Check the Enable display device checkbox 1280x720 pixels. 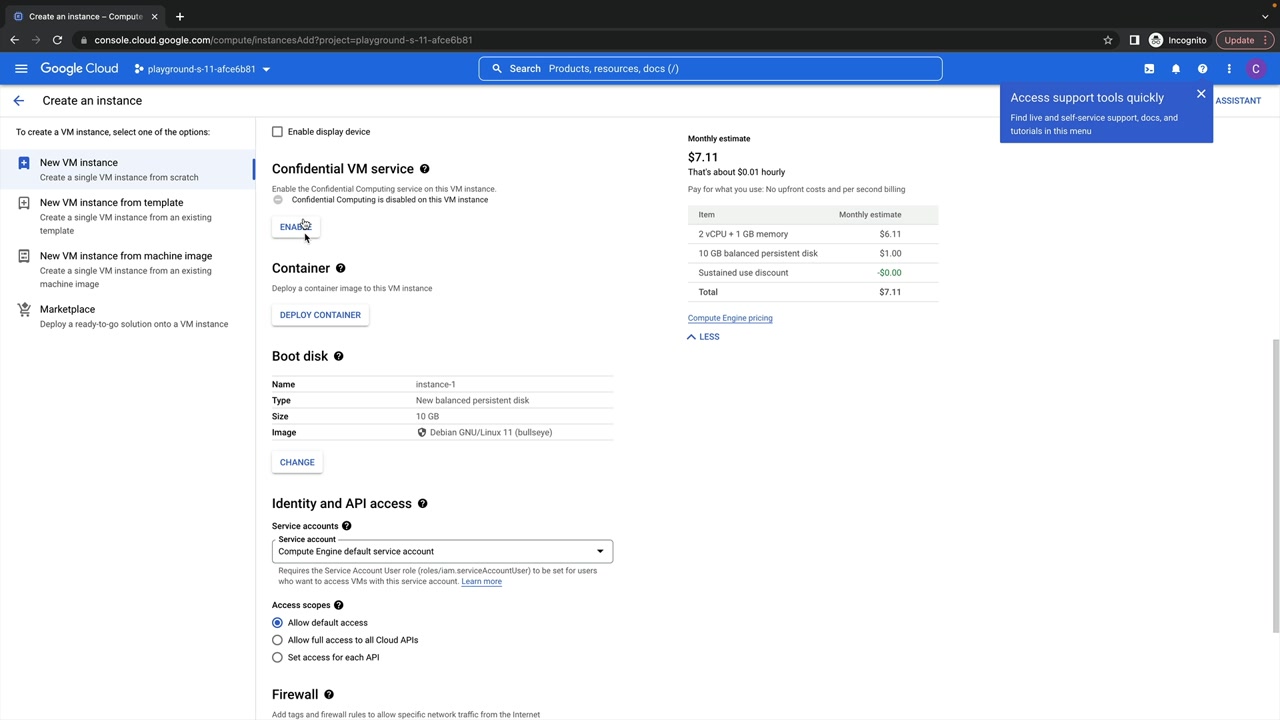point(278,132)
